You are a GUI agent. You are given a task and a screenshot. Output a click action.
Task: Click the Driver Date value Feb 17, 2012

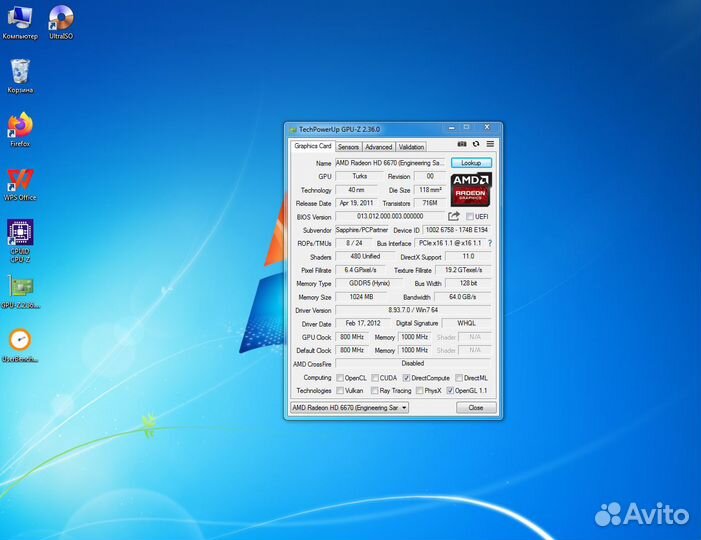click(363, 323)
